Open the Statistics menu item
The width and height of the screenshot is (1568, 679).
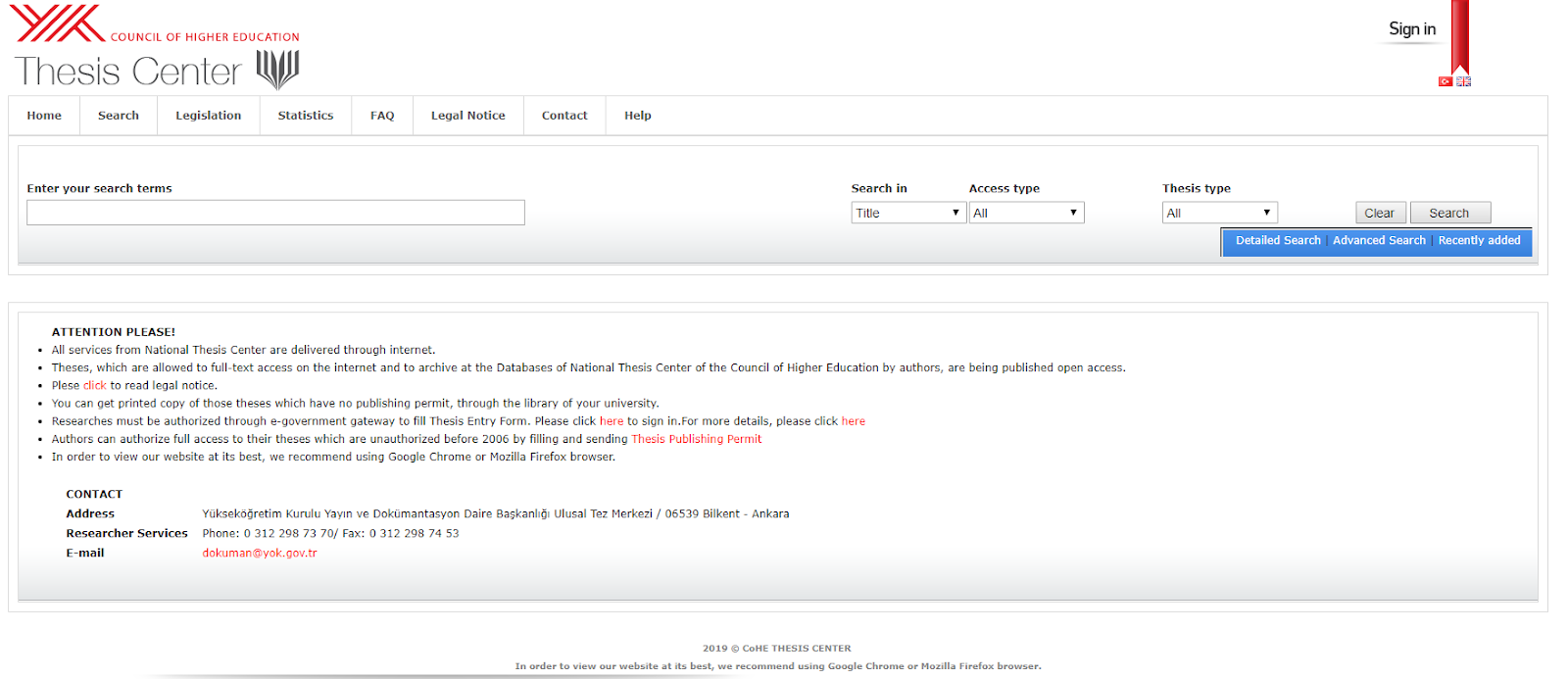[306, 116]
